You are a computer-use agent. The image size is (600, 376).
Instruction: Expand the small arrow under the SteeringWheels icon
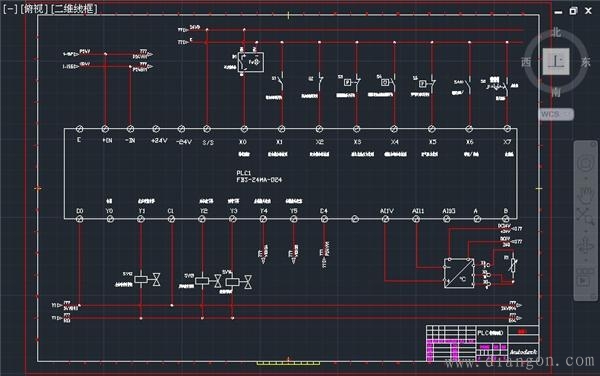pyautogui.click(x=585, y=178)
